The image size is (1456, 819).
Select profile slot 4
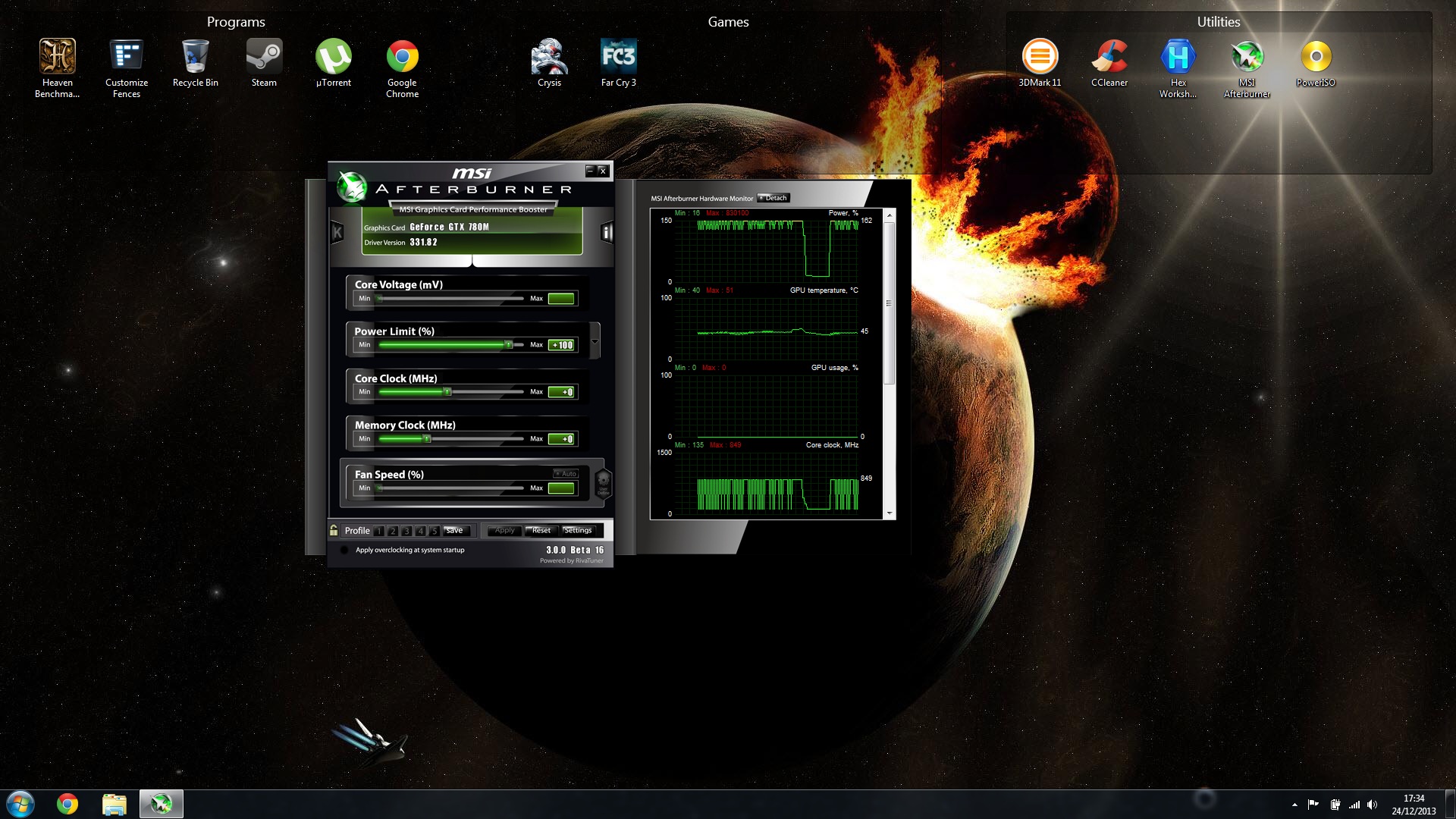tap(420, 531)
